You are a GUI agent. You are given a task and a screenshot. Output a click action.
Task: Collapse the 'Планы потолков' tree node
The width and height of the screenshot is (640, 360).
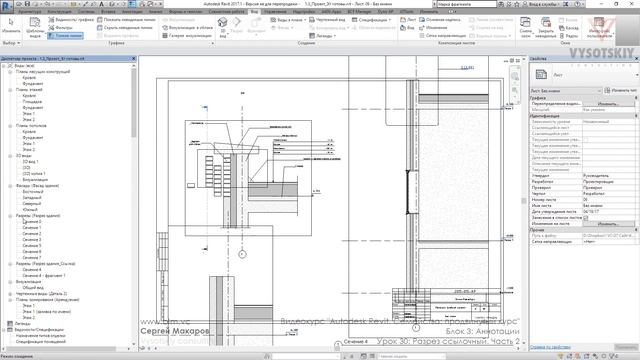point(10,126)
